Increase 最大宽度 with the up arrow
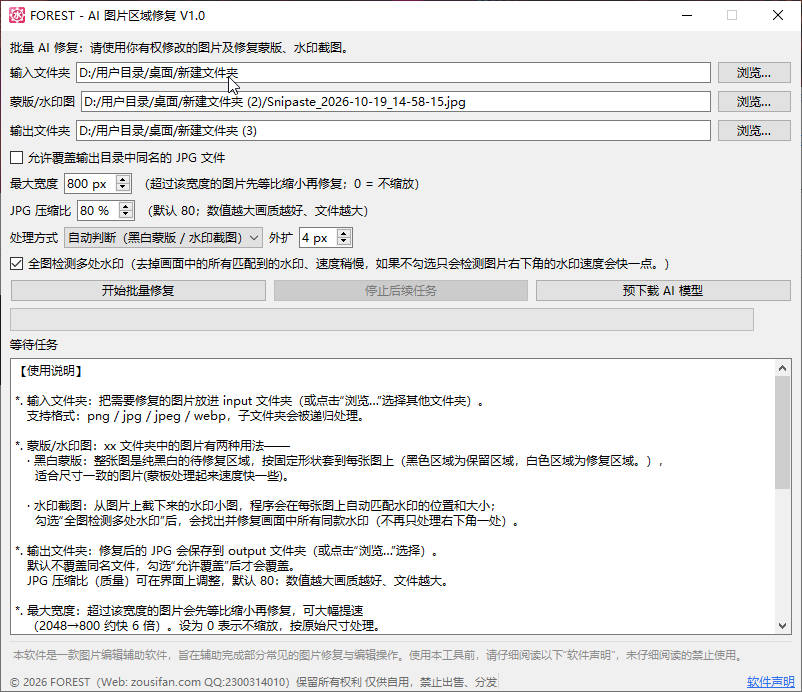This screenshot has width=802, height=692. coord(123,179)
